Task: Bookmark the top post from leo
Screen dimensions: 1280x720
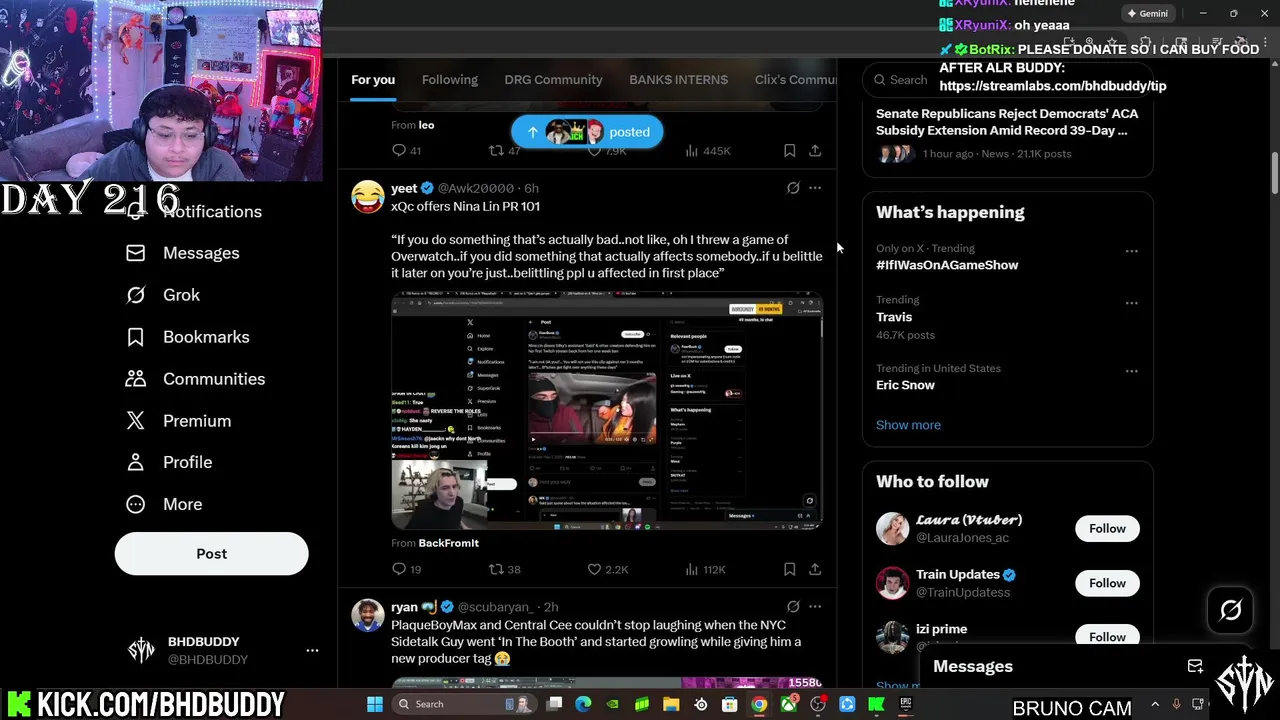Action: coord(789,151)
